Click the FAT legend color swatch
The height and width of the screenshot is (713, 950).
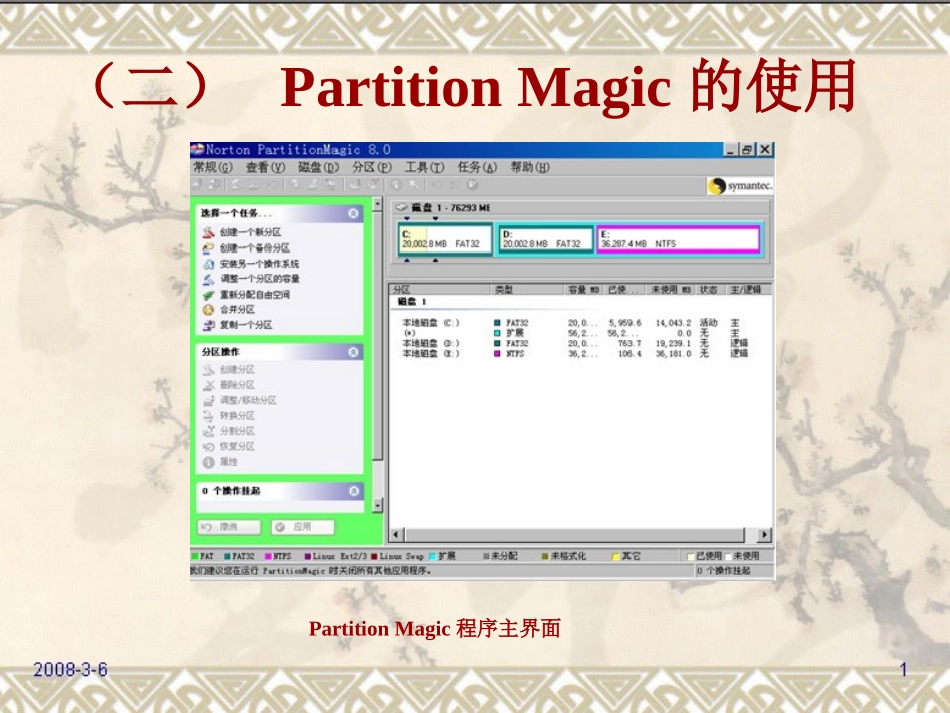pyautogui.click(x=195, y=556)
